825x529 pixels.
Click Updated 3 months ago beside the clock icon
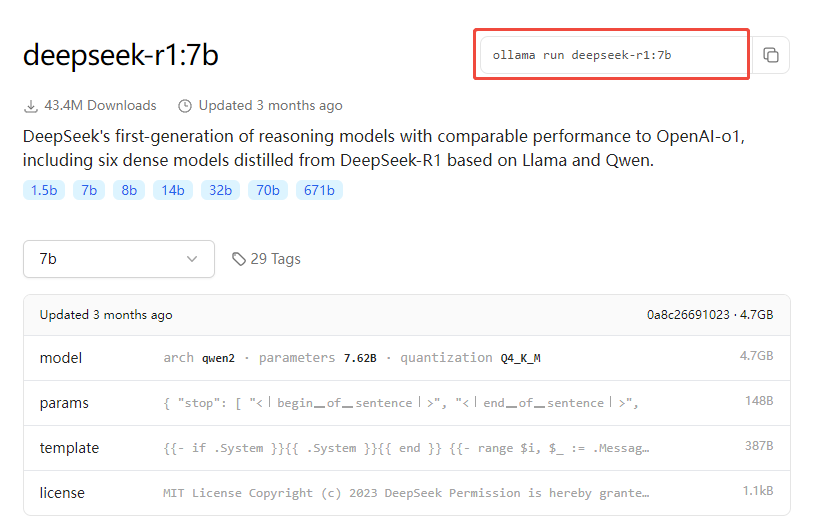coord(270,105)
